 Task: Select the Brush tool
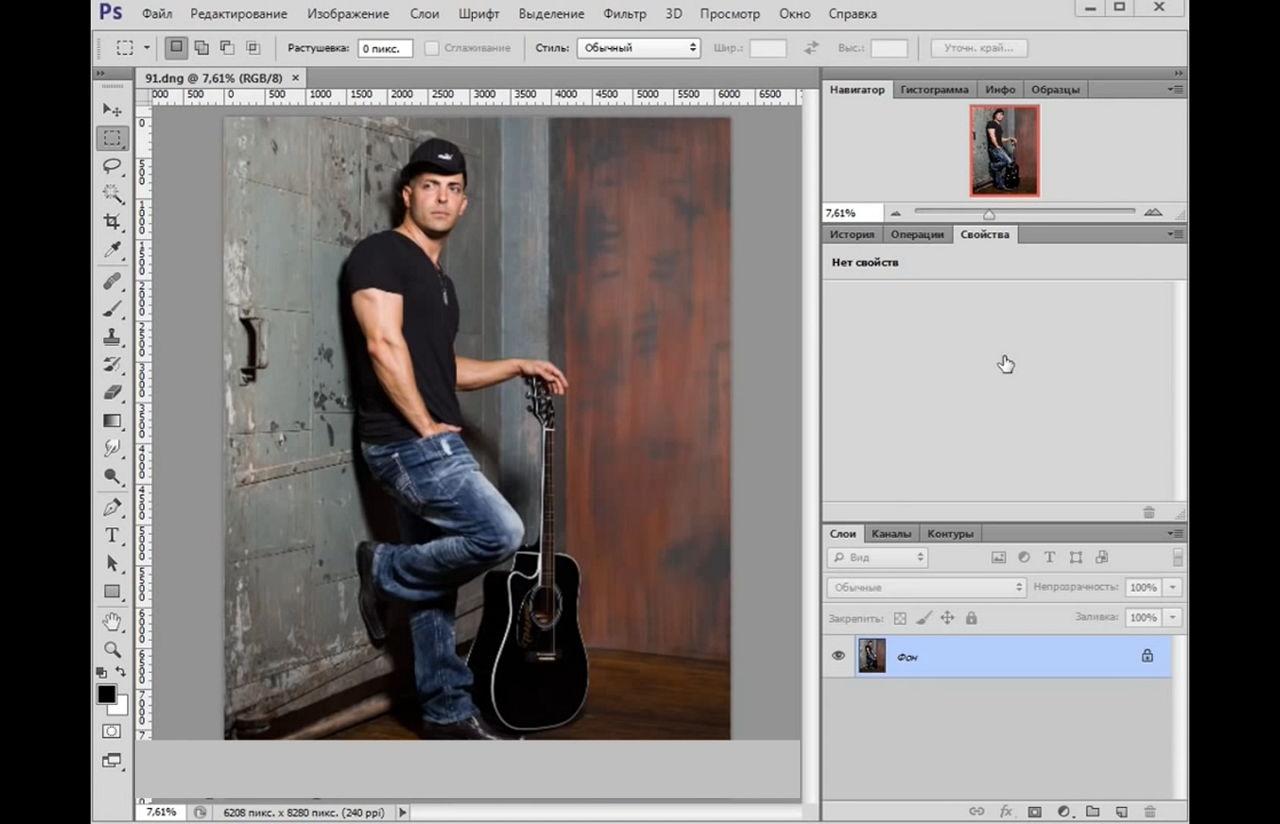coord(112,309)
